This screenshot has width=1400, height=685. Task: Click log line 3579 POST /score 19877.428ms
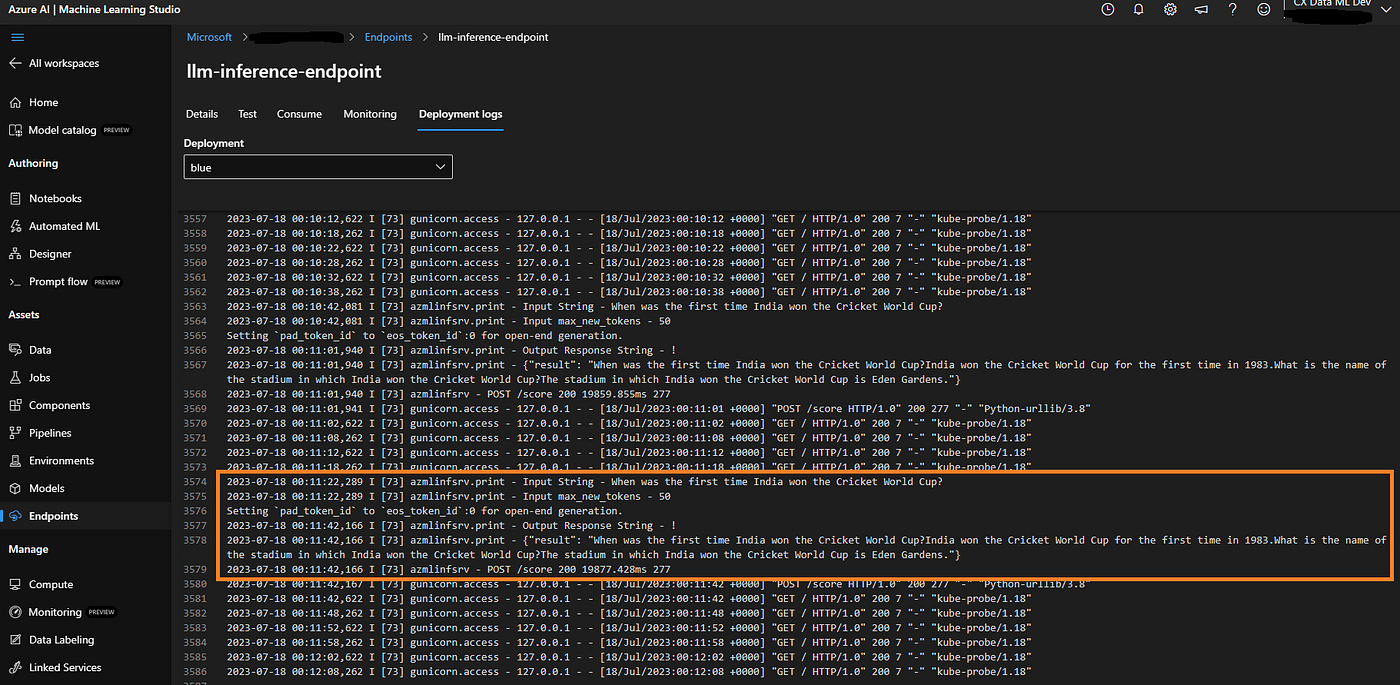click(x=449, y=569)
